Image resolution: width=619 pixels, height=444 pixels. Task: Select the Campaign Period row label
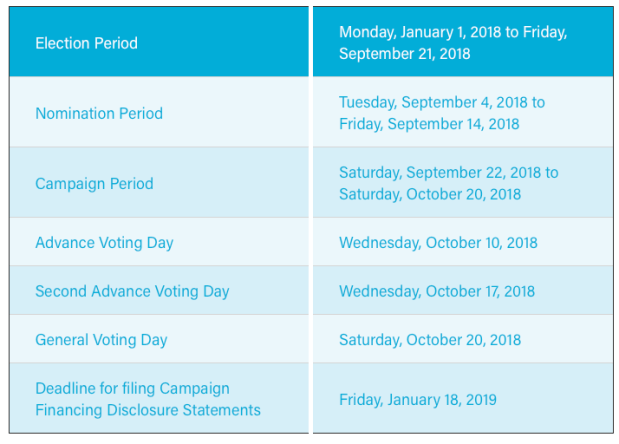click(94, 184)
